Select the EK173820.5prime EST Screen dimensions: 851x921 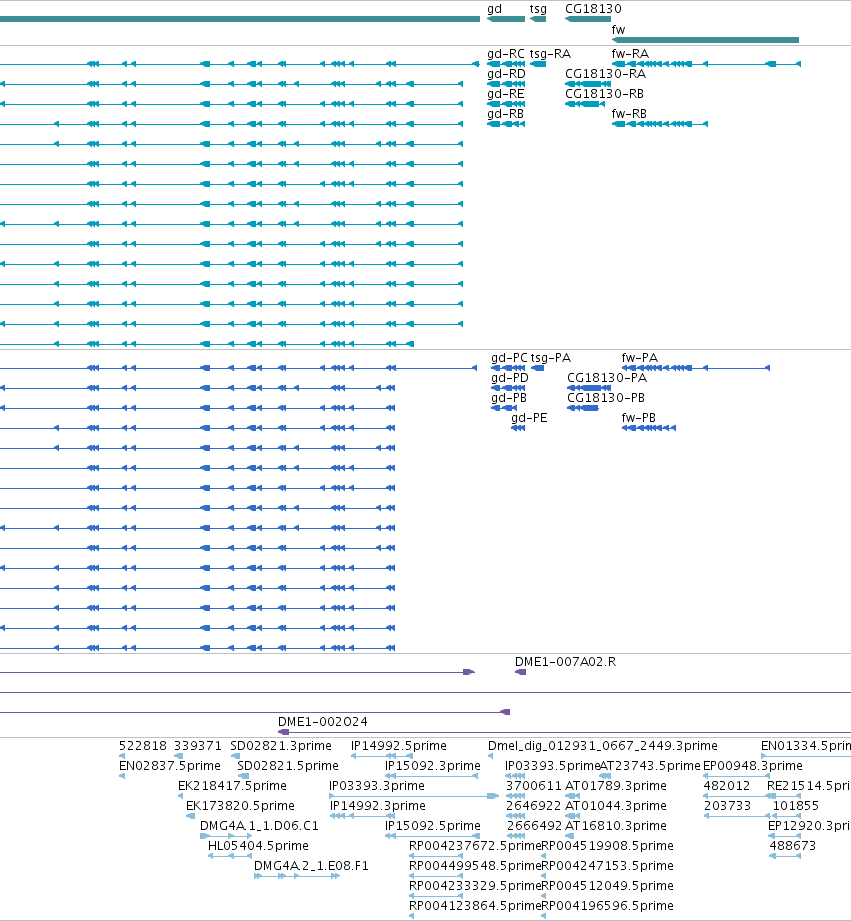(x=190, y=816)
